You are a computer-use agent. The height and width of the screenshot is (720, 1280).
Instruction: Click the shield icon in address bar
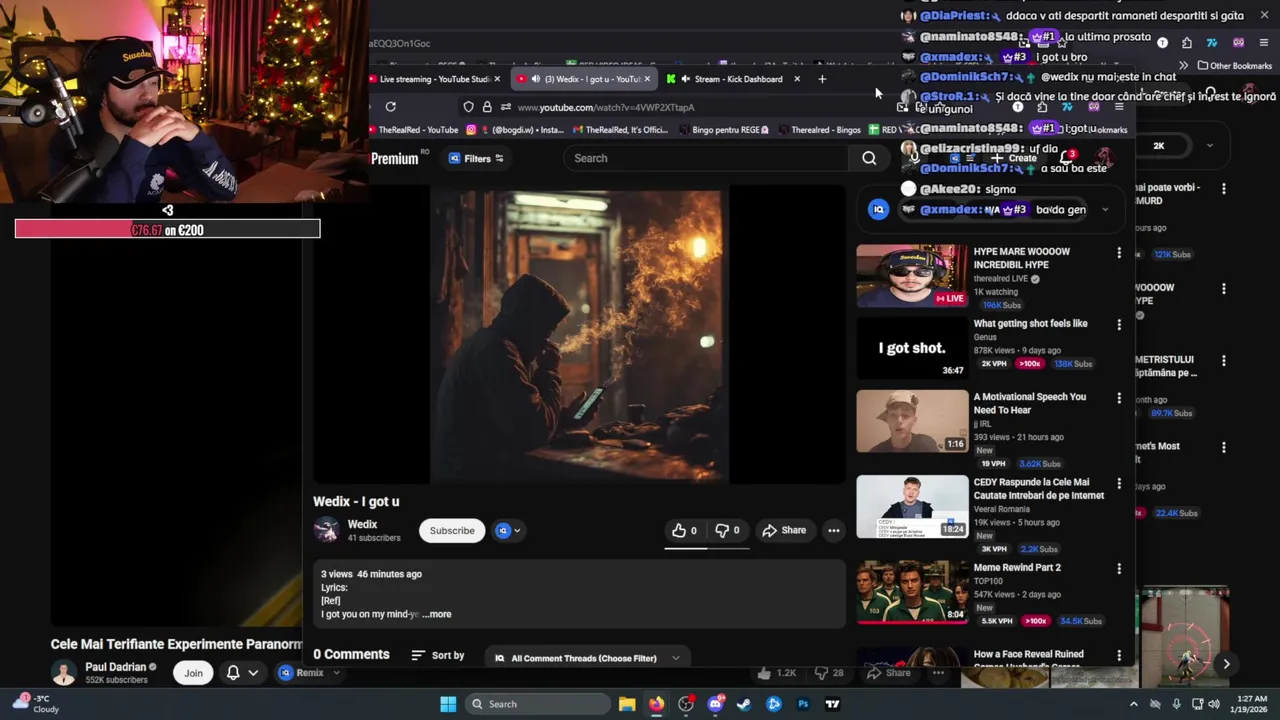tap(468, 107)
